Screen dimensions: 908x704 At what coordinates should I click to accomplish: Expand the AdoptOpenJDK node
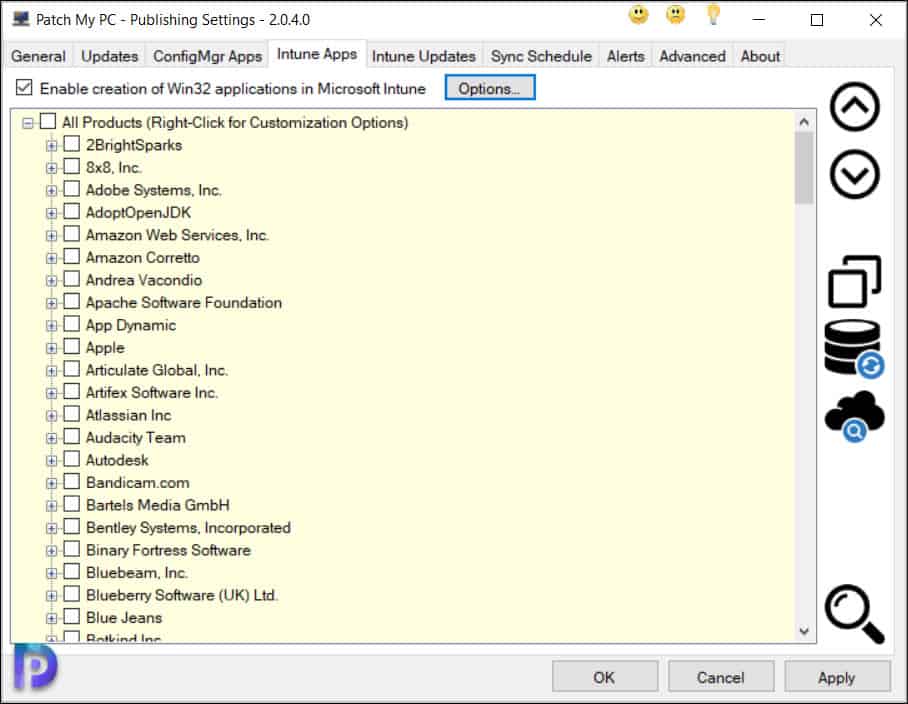coord(52,214)
